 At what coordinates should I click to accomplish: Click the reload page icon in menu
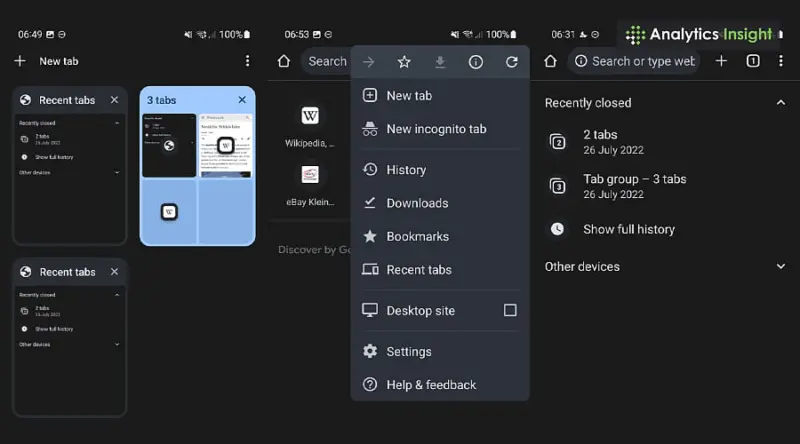(512, 62)
